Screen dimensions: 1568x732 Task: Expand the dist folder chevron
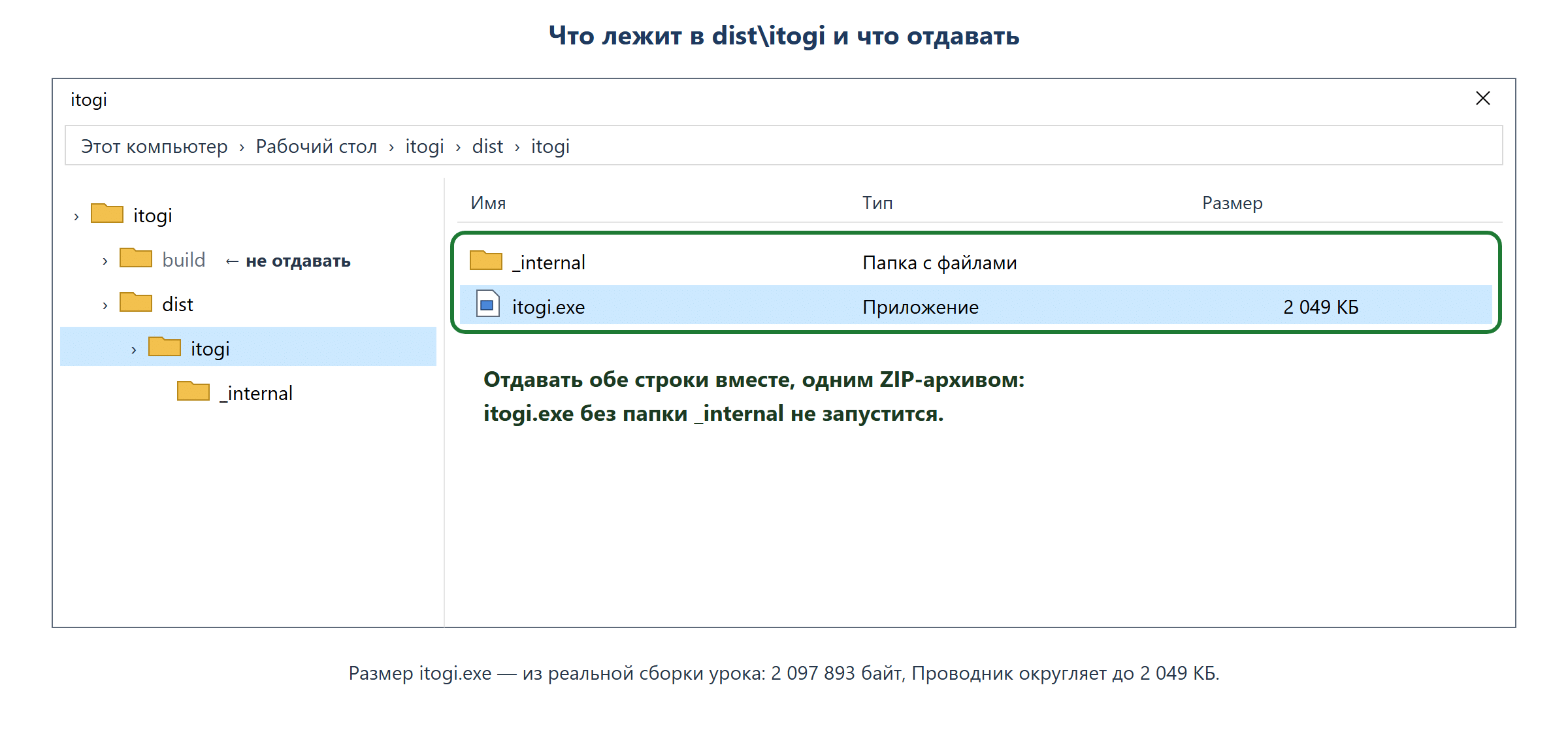point(105,305)
